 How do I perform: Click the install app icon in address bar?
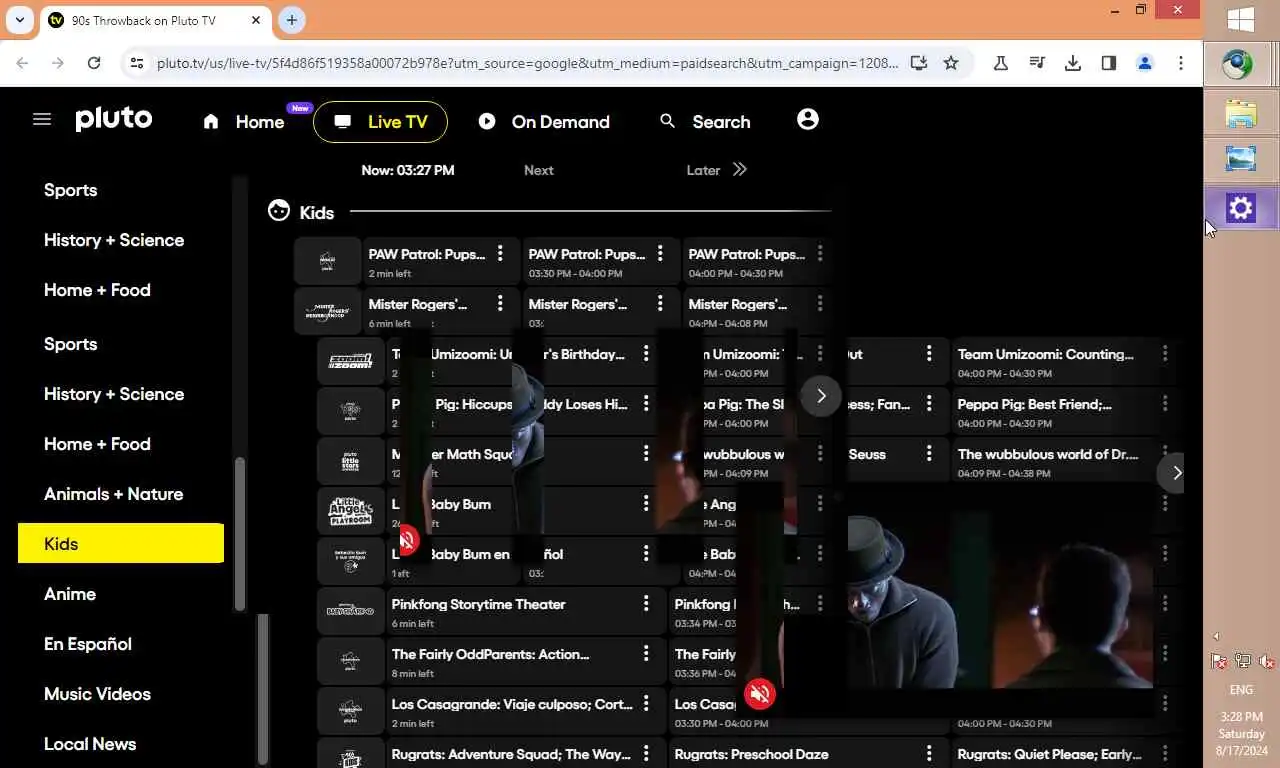(919, 63)
